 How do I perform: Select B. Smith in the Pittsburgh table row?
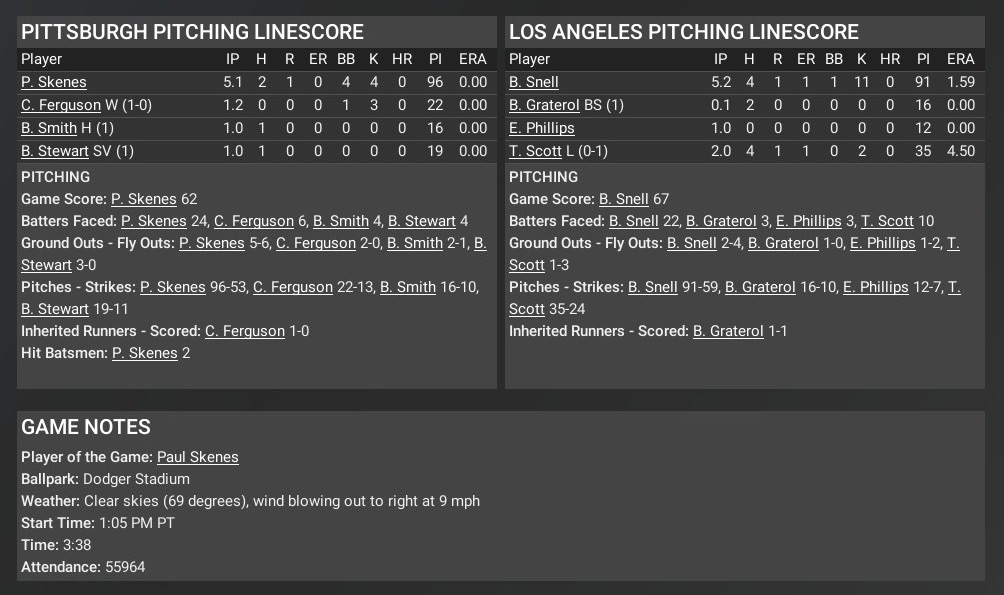click(x=49, y=128)
